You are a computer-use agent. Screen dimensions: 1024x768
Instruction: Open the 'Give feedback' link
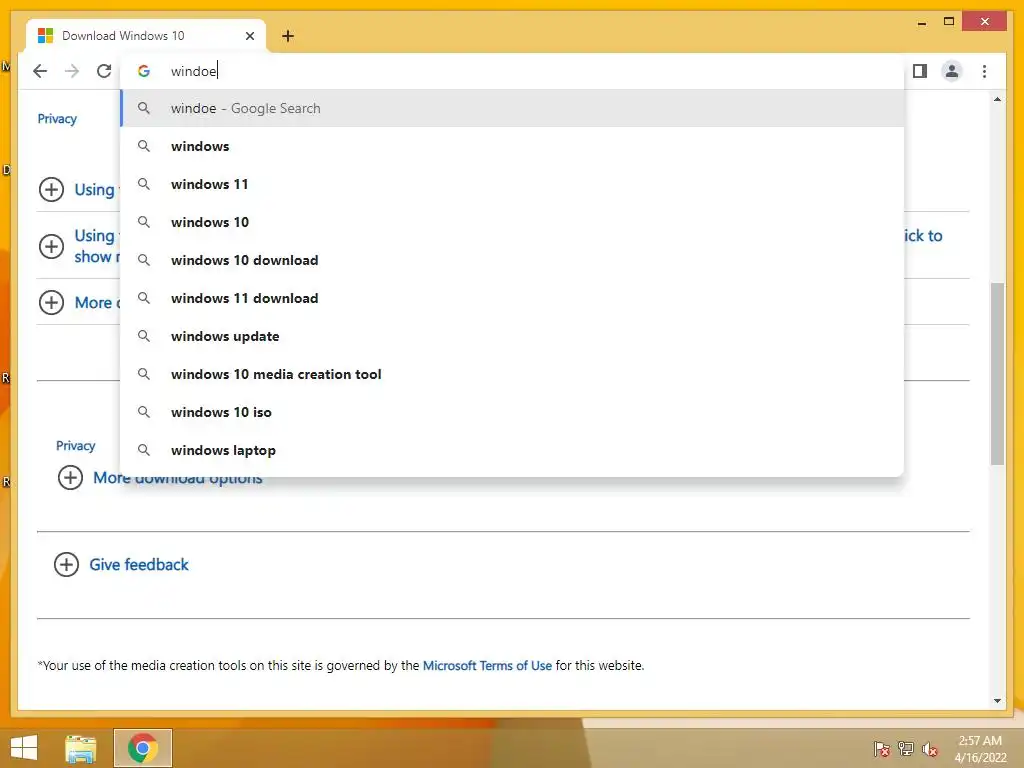(138, 564)
